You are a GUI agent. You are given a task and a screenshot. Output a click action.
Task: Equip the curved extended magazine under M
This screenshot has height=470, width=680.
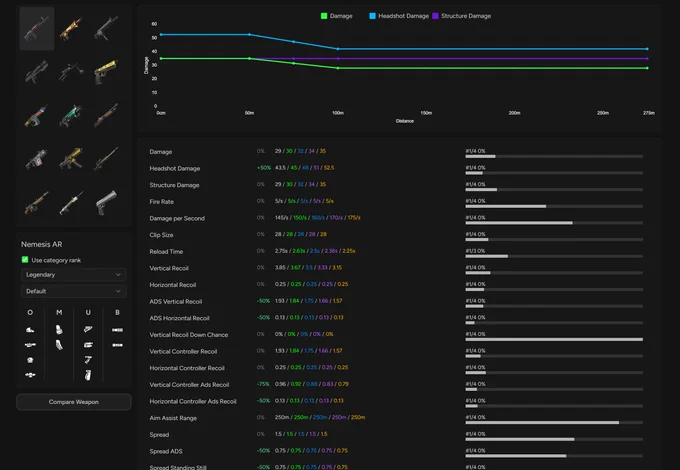(x=59, y=345)
